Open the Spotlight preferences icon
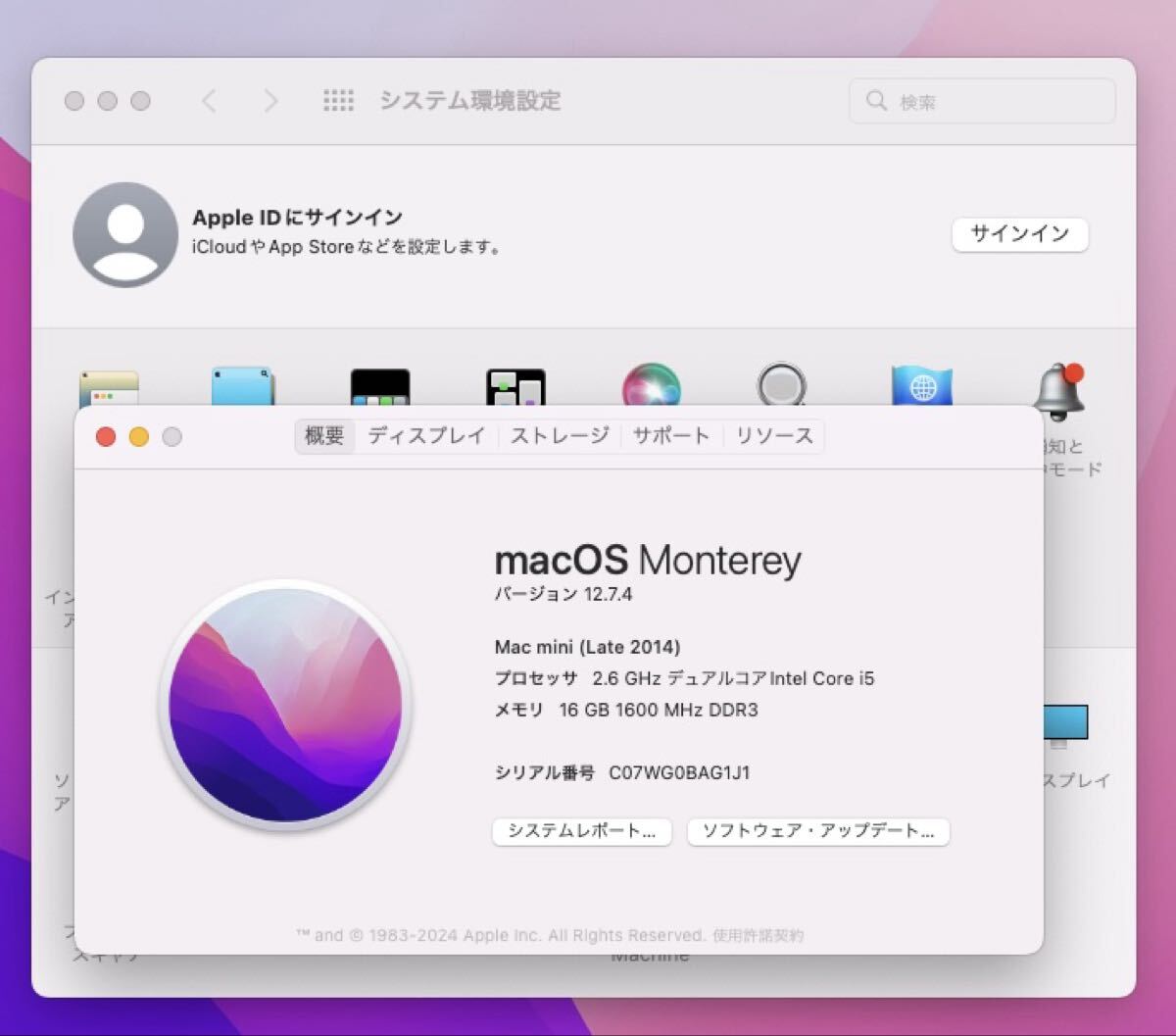The height and width of the screenshot is (1036, 1176). click(x=782, y=385)
